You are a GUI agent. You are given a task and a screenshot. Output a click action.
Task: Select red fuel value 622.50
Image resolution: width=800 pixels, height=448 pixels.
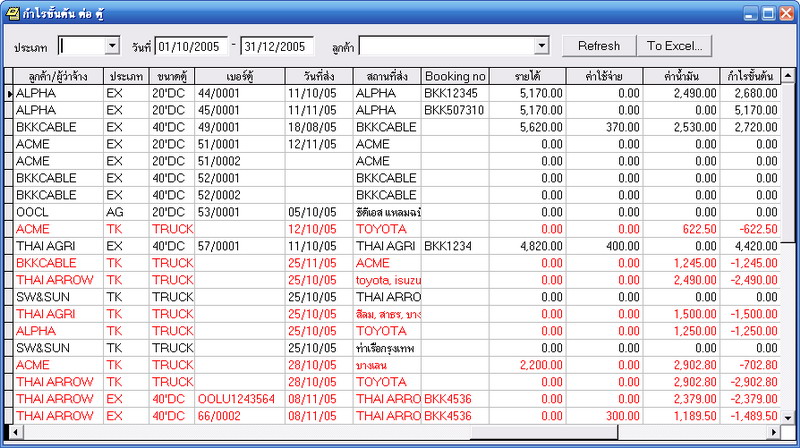pyautogui.click(x=682, y=229)
